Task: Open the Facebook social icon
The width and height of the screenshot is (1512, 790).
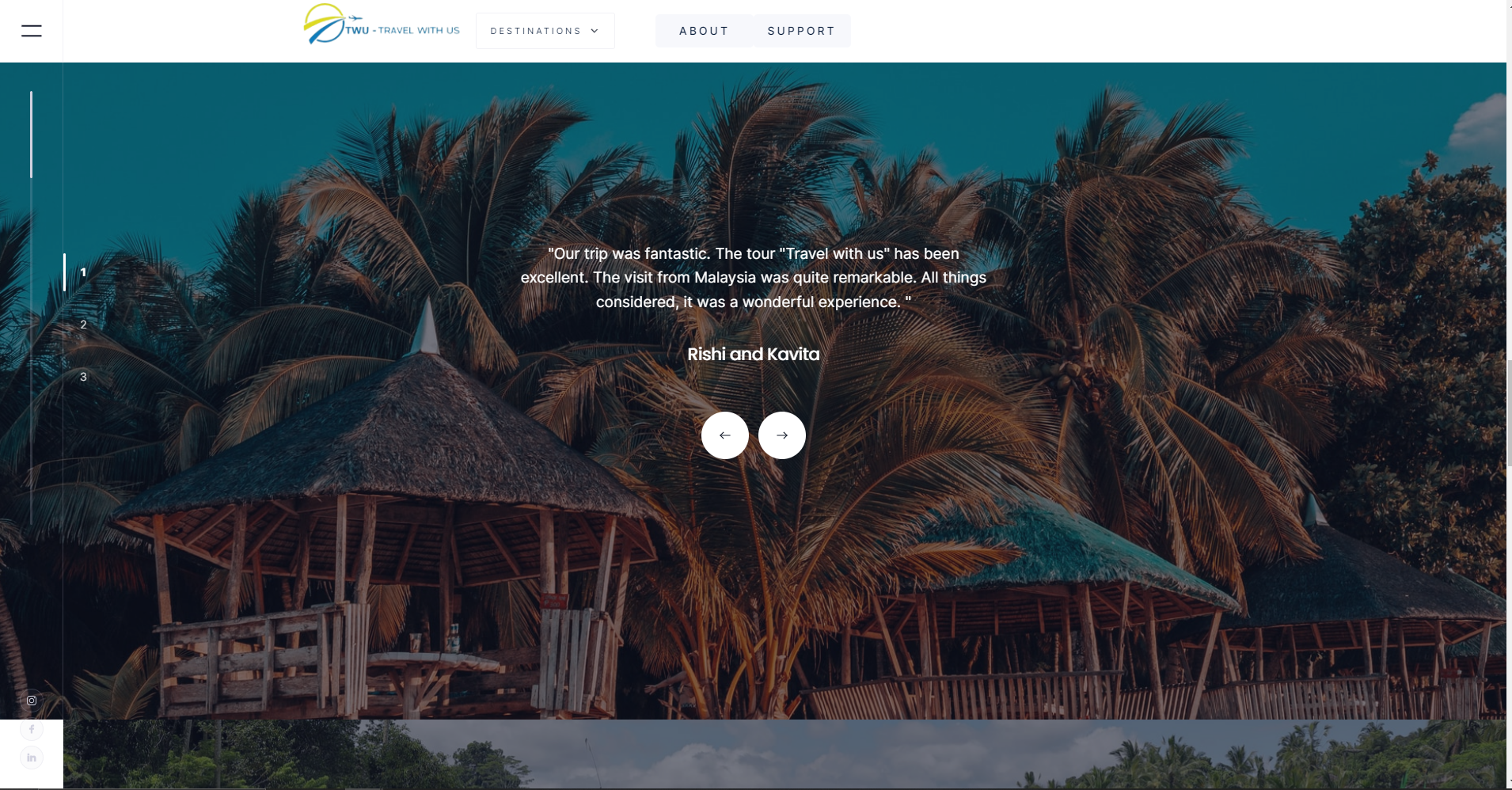Action: coord(32,729)
